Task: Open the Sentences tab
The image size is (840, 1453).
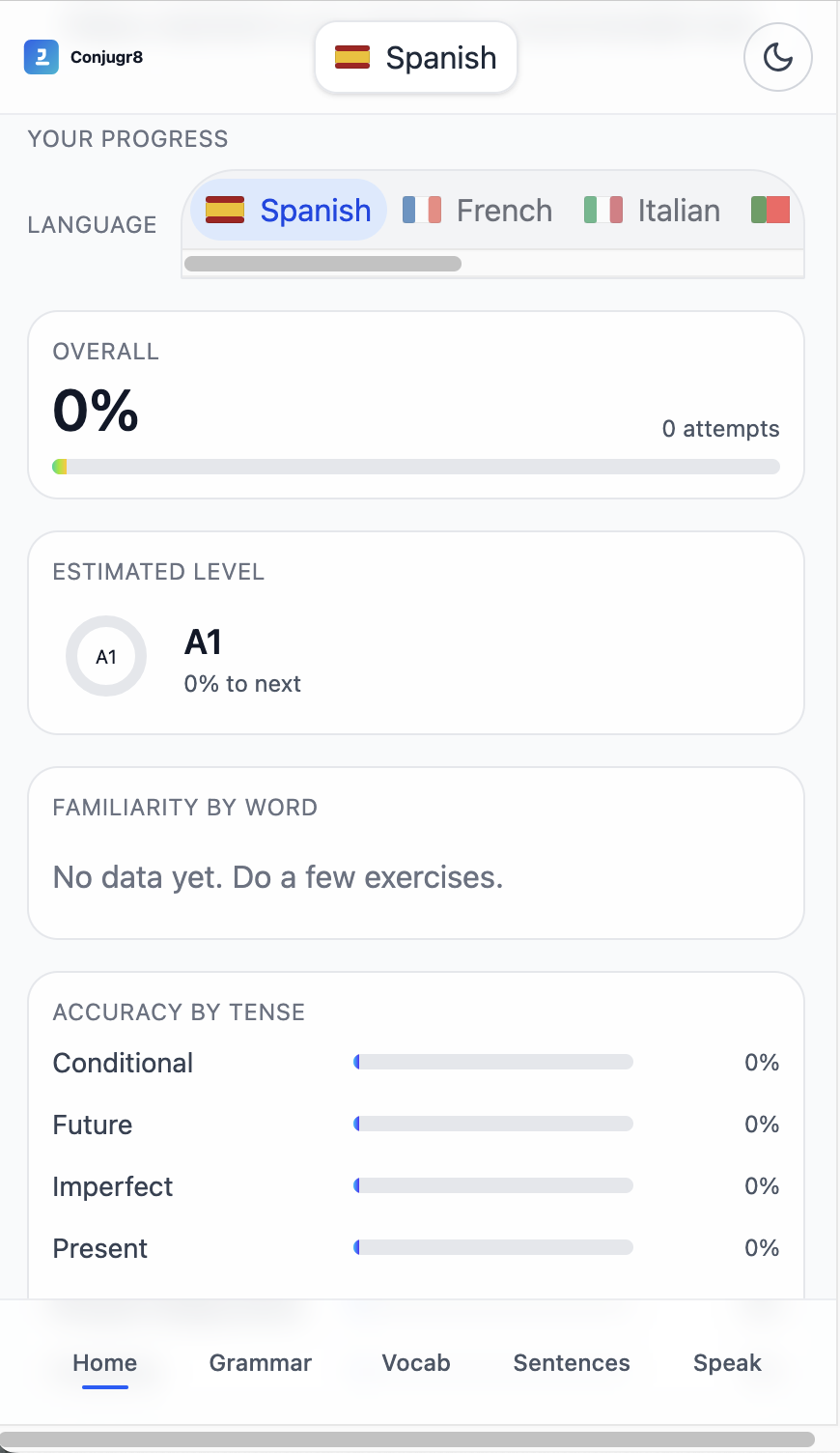Action: (x=572, y=1363)
